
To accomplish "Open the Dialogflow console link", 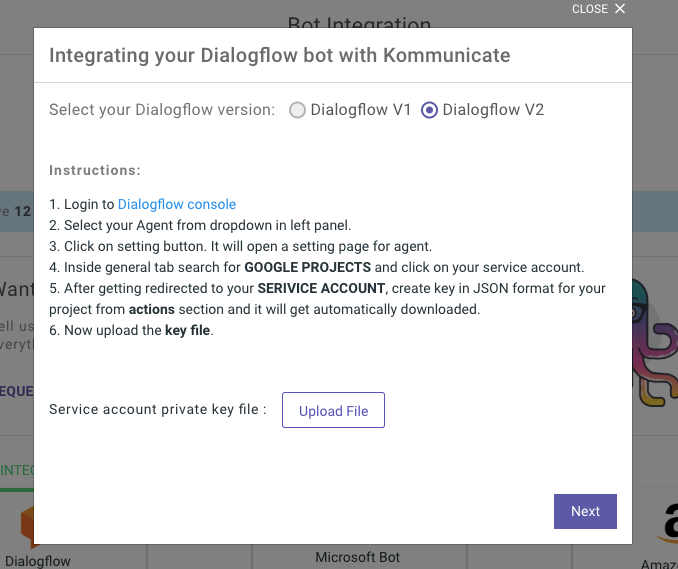I will tap(177, 204).
